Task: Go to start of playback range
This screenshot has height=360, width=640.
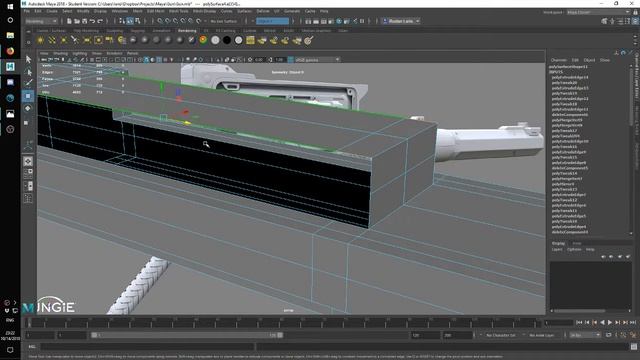Action: [579, 322]
